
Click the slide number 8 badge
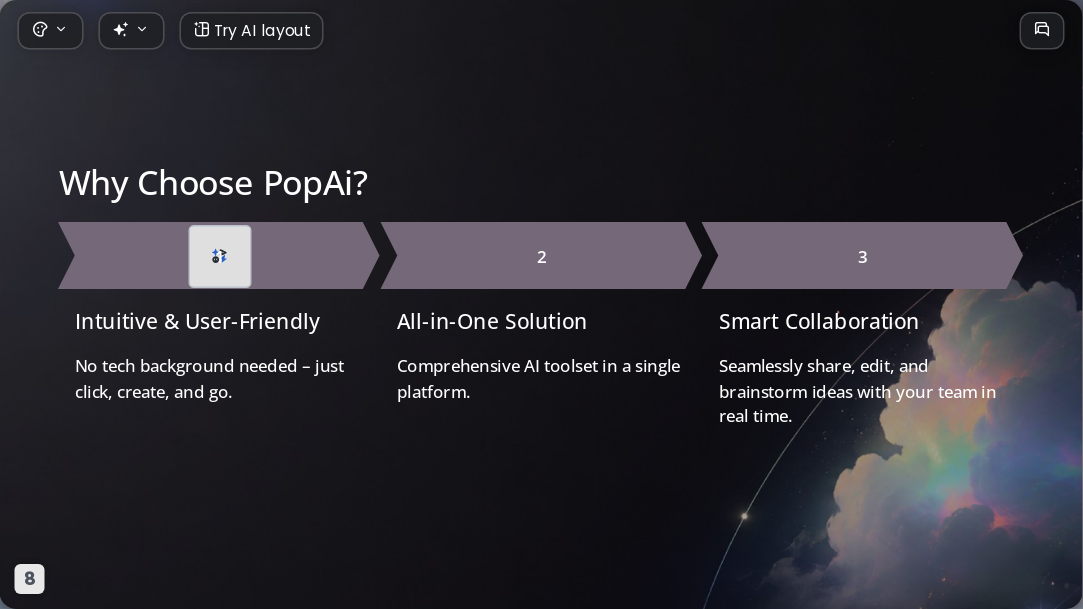tap(30, 579)
